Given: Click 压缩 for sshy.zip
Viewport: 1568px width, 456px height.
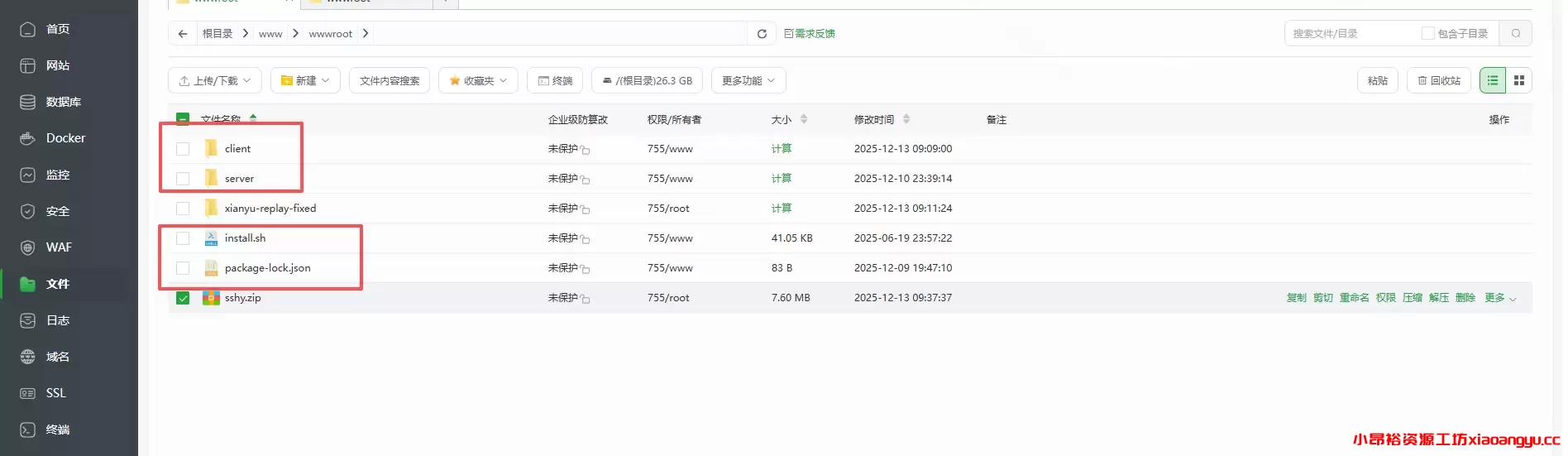Looking at the screenshot, I should click(1413, 298).
